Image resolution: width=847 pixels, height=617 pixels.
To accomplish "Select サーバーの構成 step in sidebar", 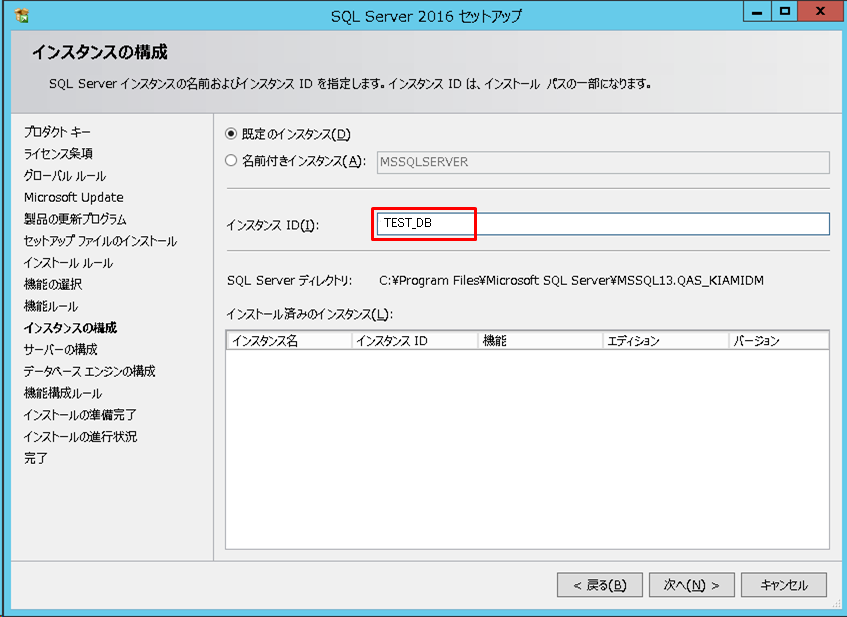I will click(60, 350).
